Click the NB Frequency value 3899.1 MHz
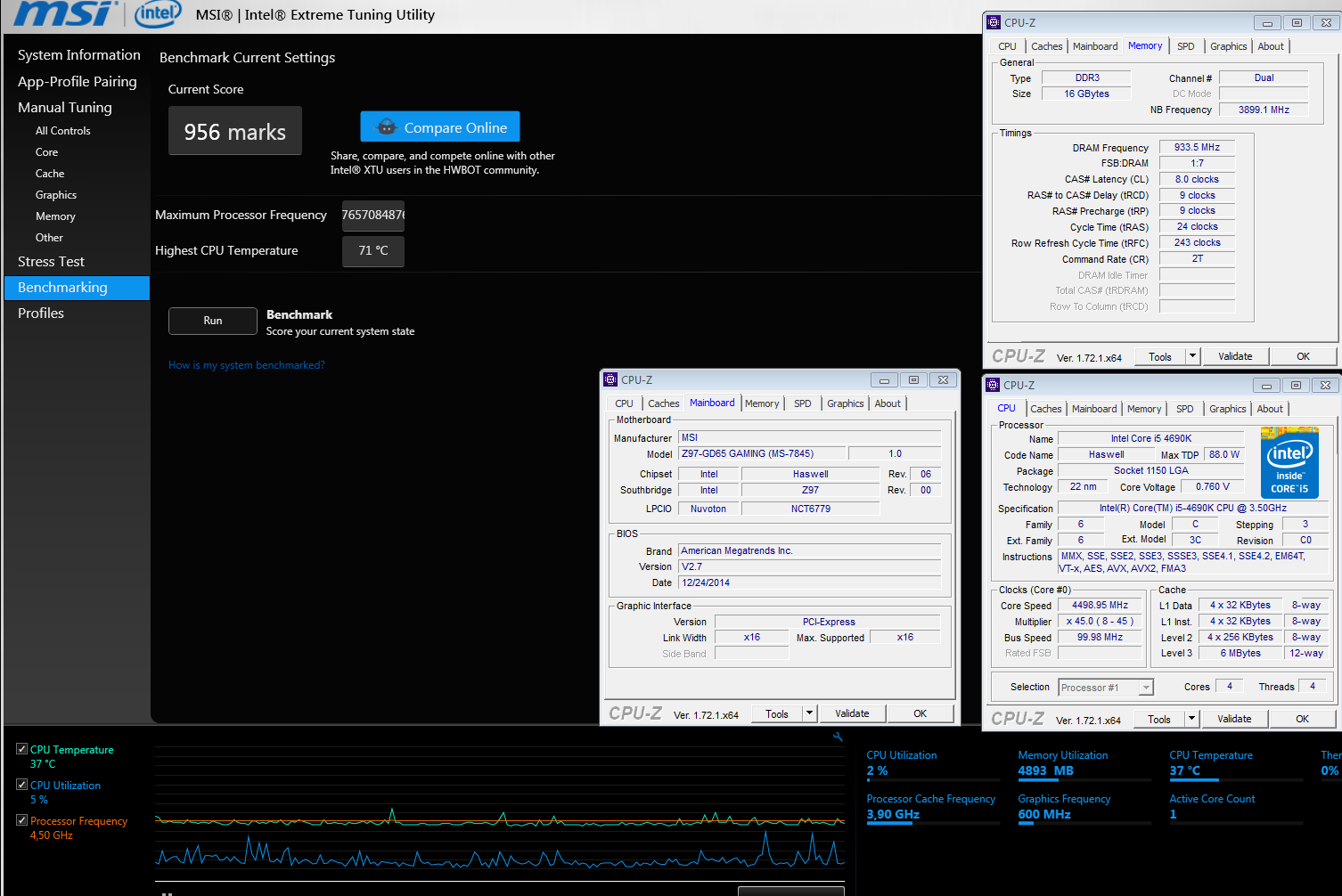The image size is (1342, 896). point(1264,110)
